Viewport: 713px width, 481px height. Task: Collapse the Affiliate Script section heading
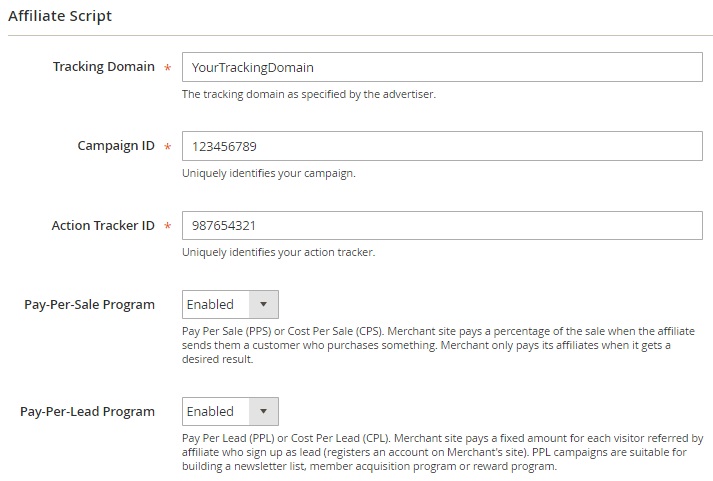[60, 16]
